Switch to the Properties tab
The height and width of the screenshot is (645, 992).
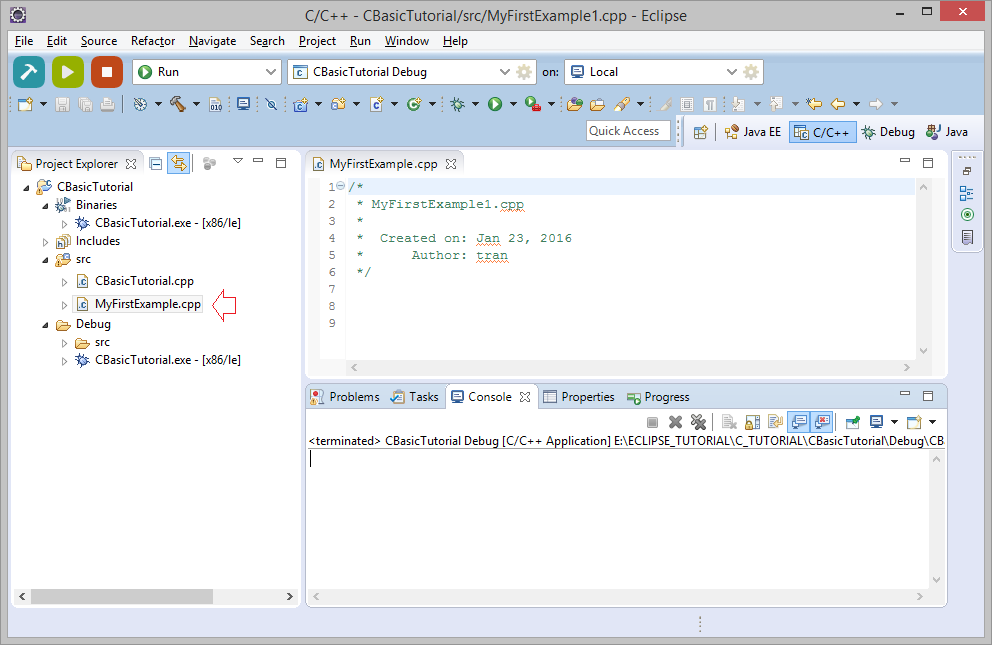pyautogui.click(x=579, y=397)
